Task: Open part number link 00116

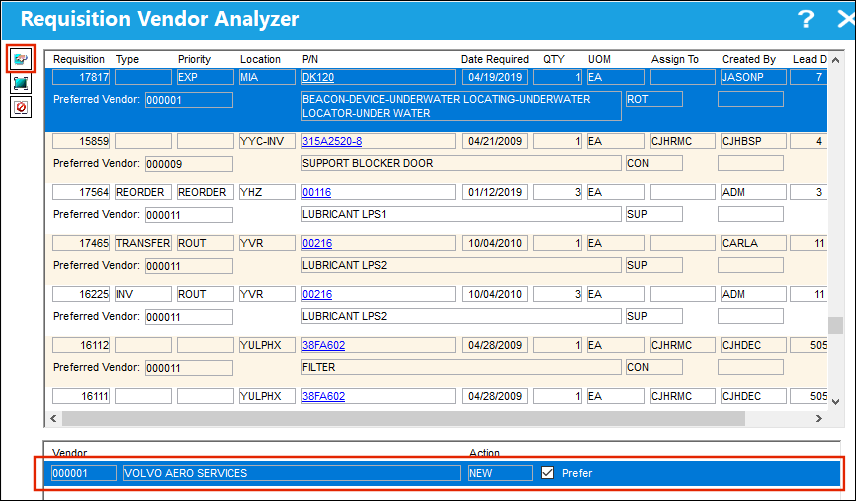Action: coord(317,192)
